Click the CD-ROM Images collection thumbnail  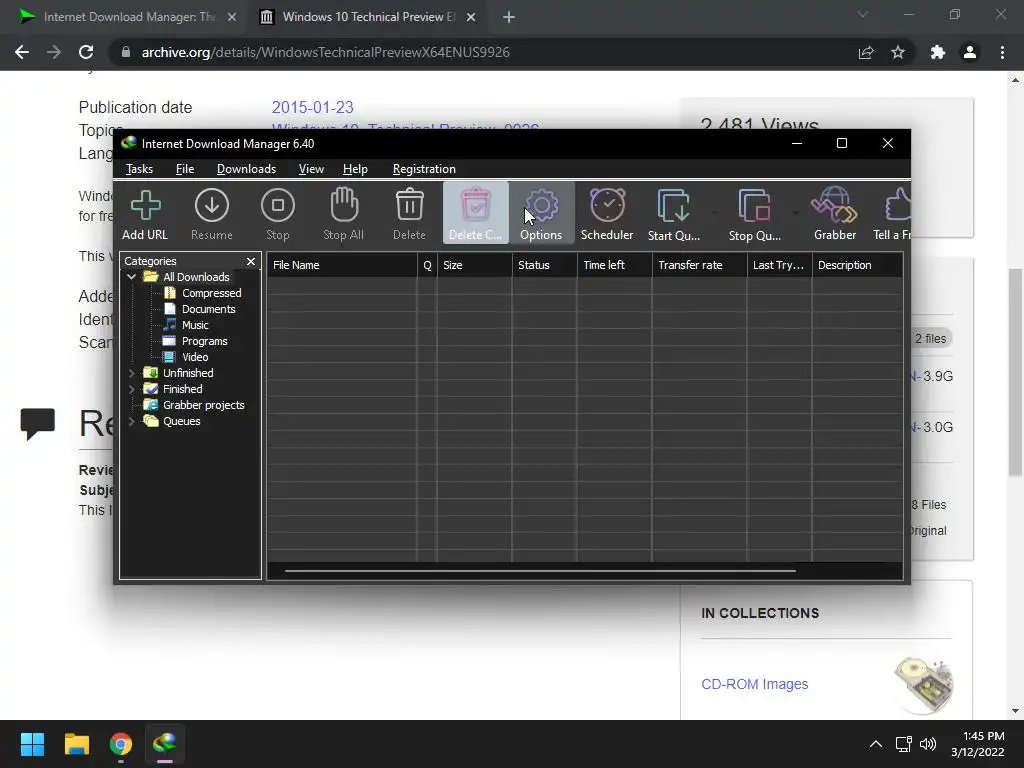(924, 684)
